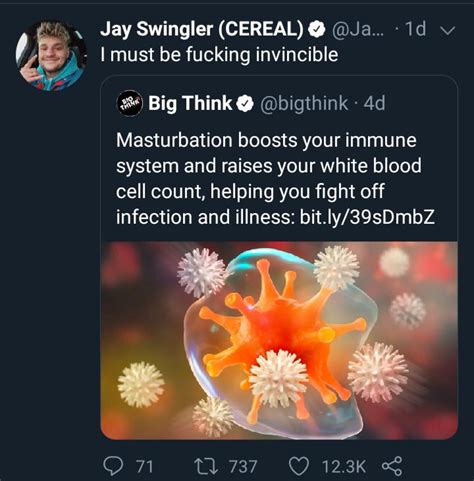Click the Jay Swingler (CEREAL) display name
This screenshot has width=474, height=481.
point(202,29)
